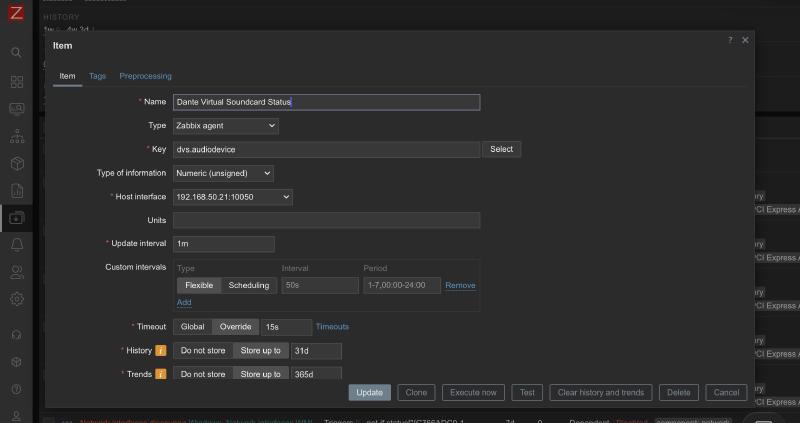Click the Timeout value field showing 15s

click(286, 327)
